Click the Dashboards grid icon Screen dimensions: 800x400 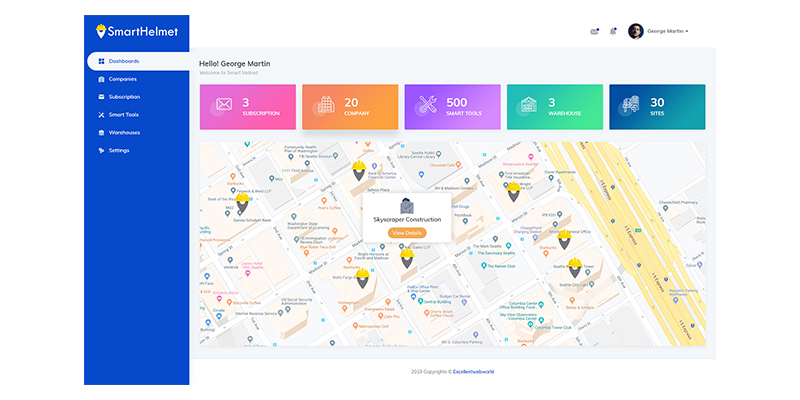click(x=101, y=61)
